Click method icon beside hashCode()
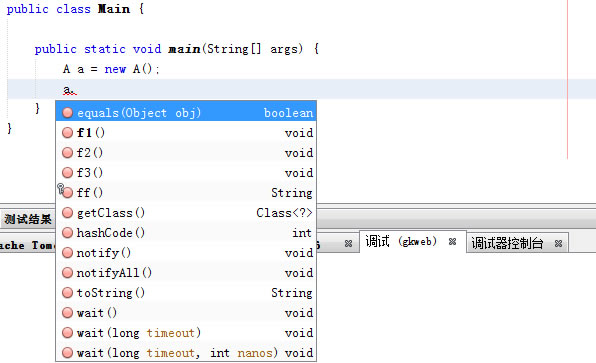This screenshot has width=596, height=363. (67, 233)
